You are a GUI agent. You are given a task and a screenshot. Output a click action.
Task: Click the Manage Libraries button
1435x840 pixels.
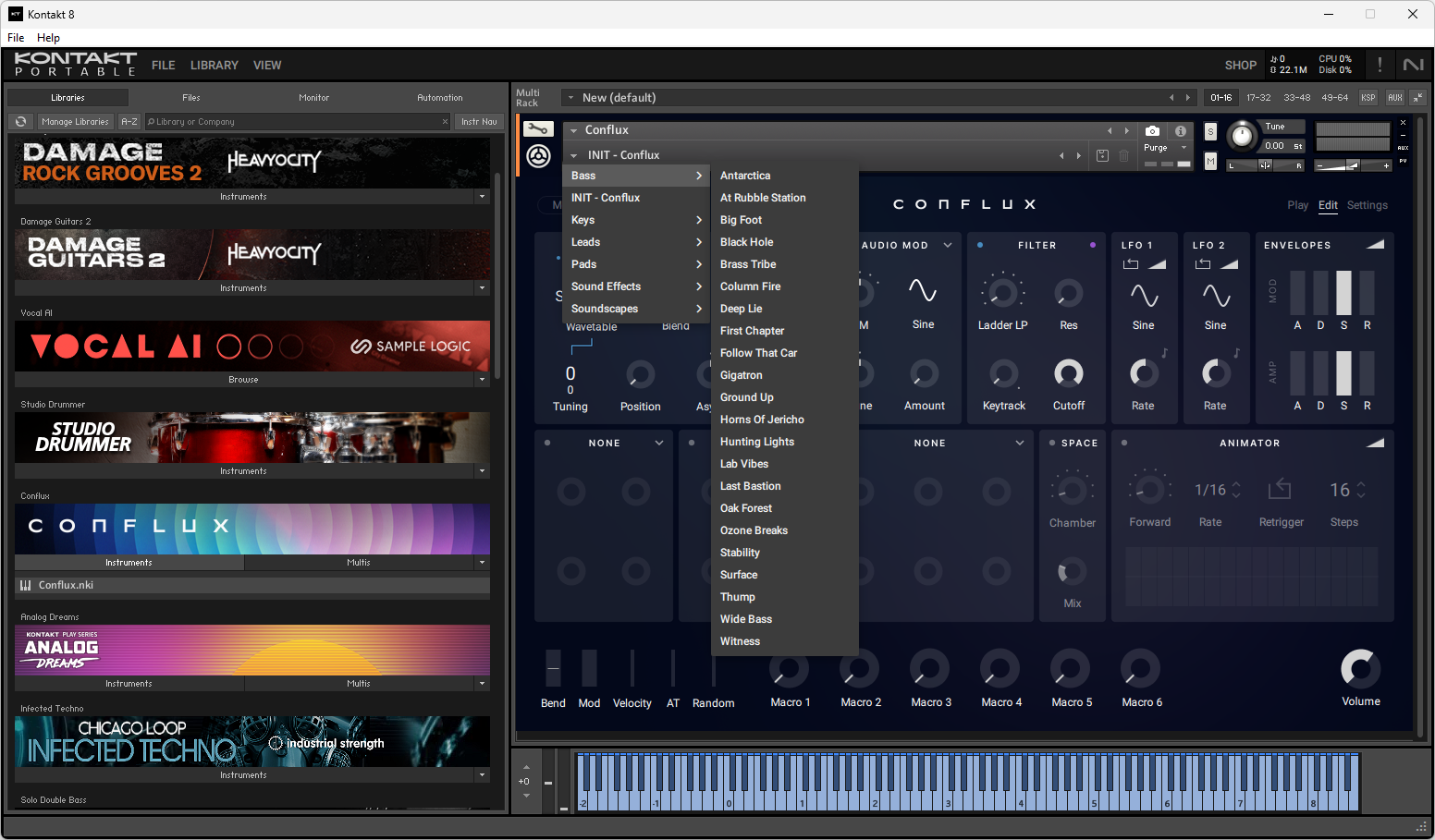click(75, 122)
